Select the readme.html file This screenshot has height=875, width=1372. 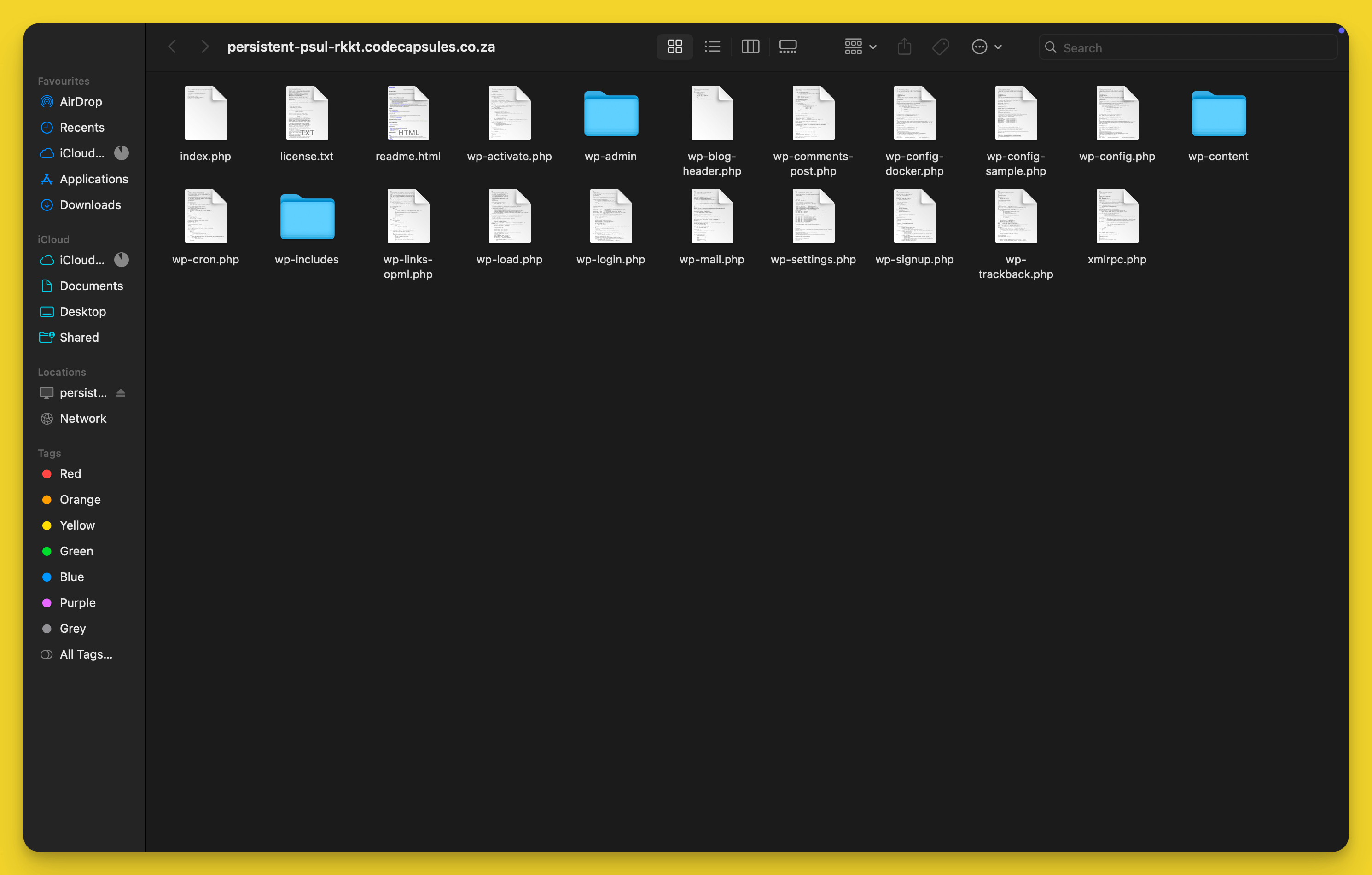(408, 113)
